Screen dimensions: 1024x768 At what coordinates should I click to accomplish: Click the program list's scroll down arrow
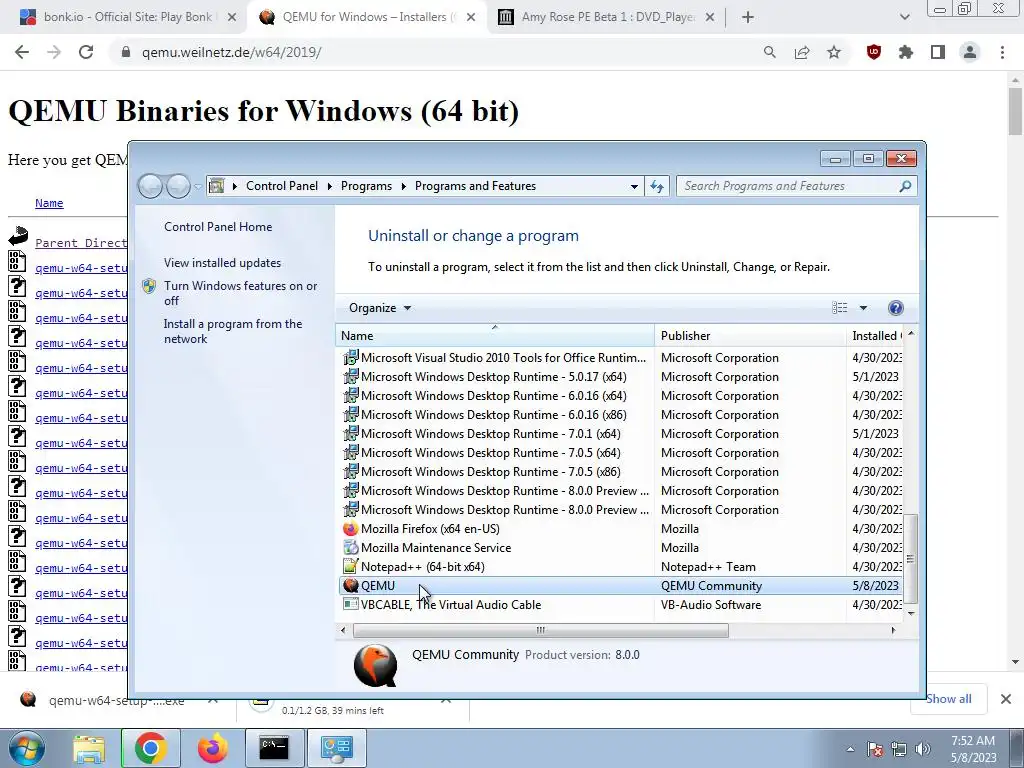911,613
